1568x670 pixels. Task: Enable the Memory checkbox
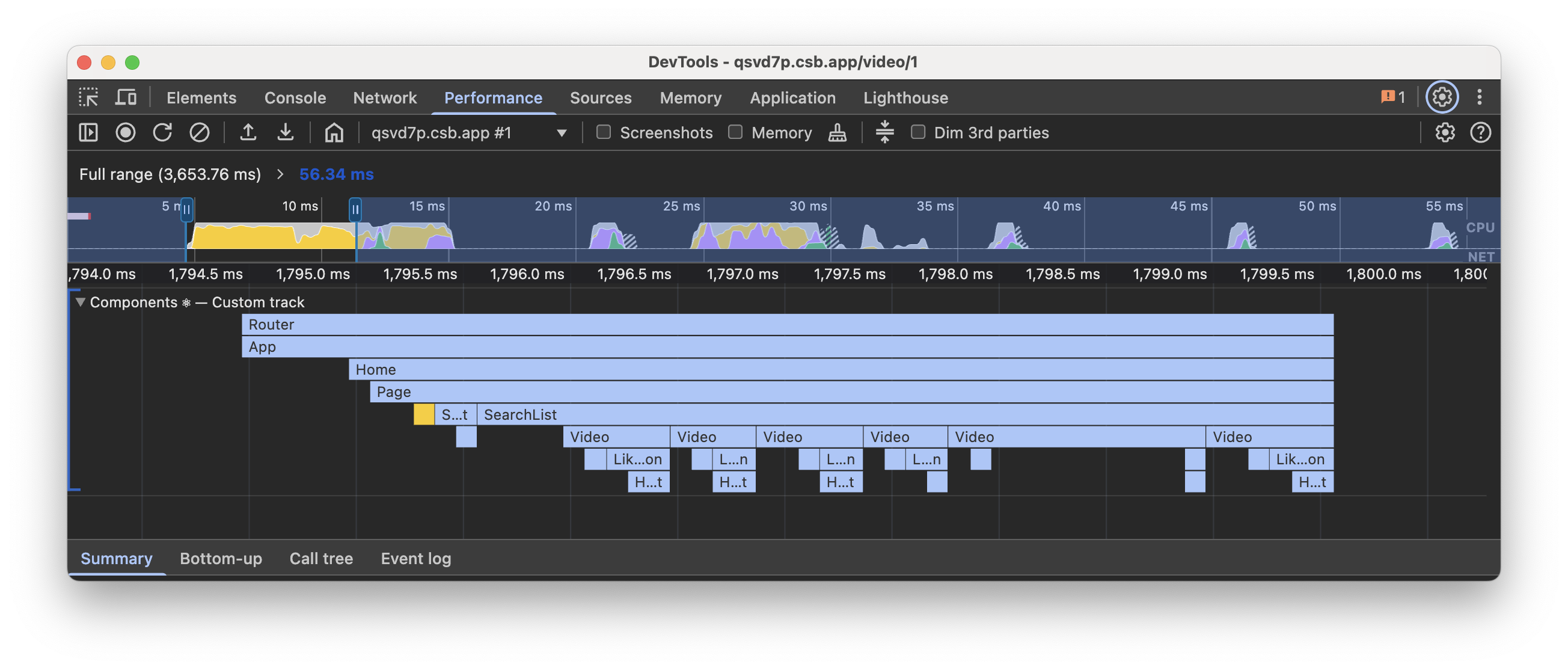coord(735,132)
